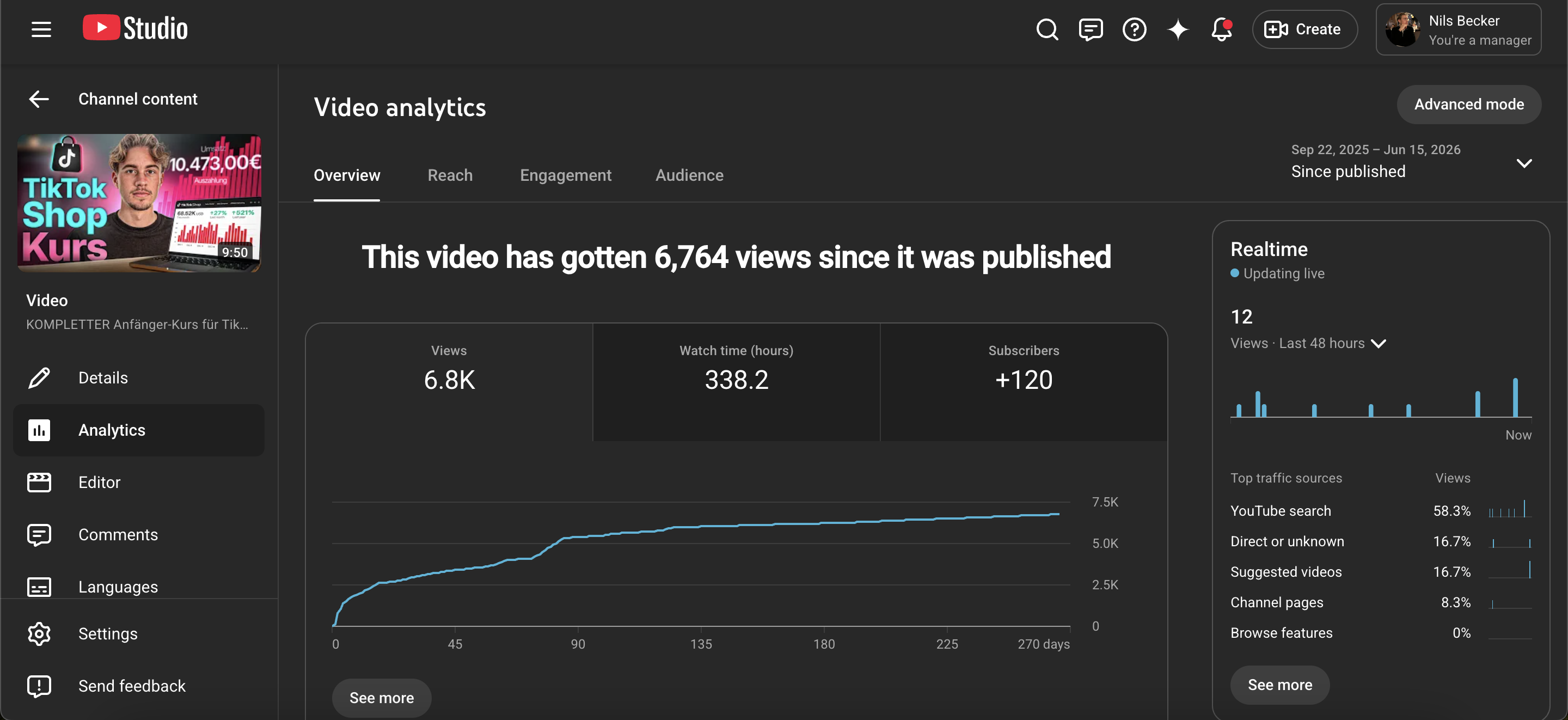Select the Views metric card
Screen dimensions: 1568x720
click(x=449, y=382)
